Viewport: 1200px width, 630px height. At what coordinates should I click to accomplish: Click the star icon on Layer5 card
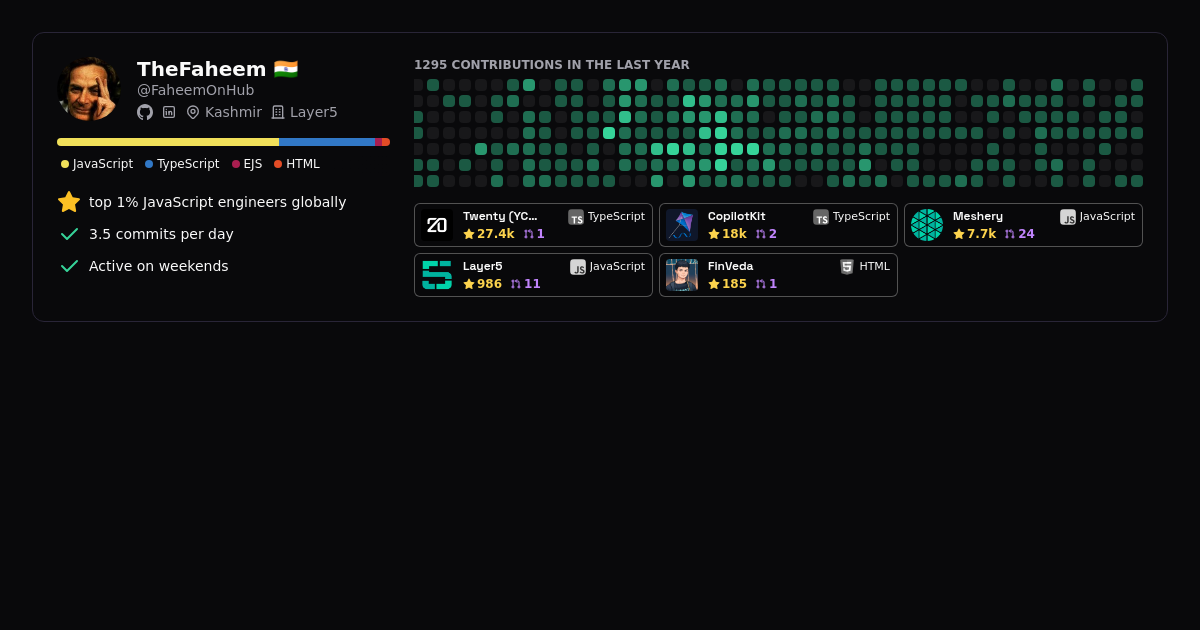469,284
